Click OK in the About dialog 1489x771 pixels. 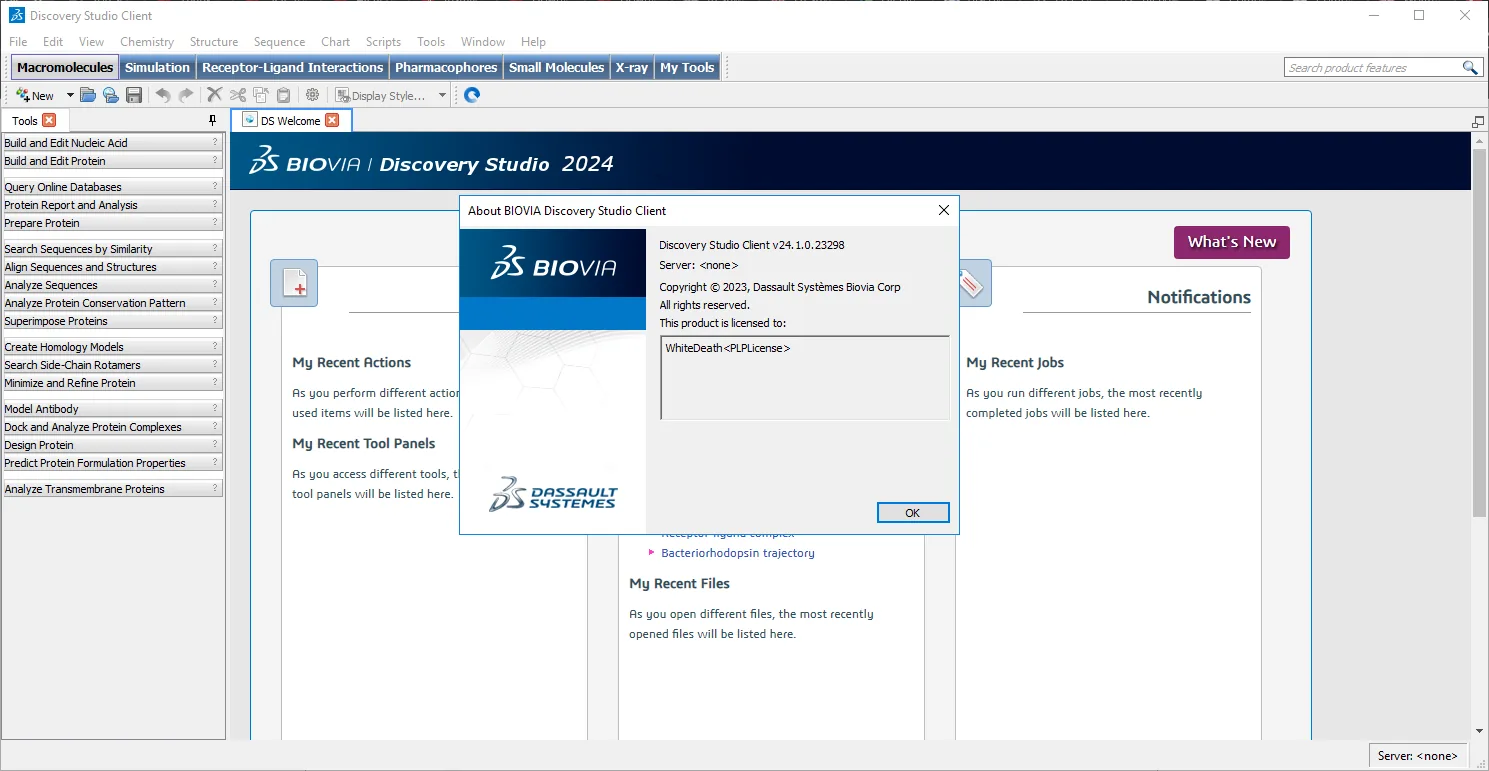(912, 512)
